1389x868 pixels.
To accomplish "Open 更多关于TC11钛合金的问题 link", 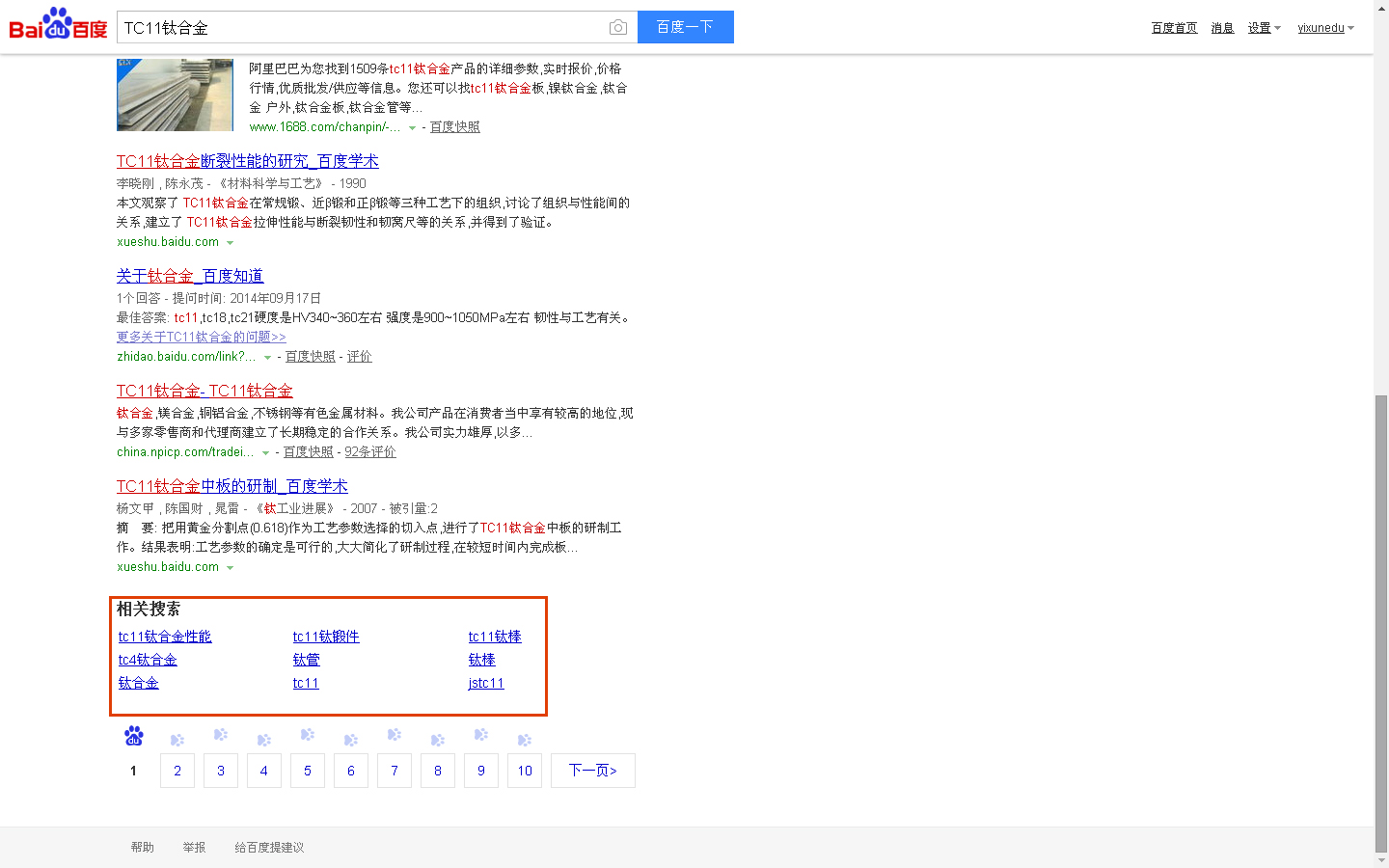I will [x=201, y=338].
